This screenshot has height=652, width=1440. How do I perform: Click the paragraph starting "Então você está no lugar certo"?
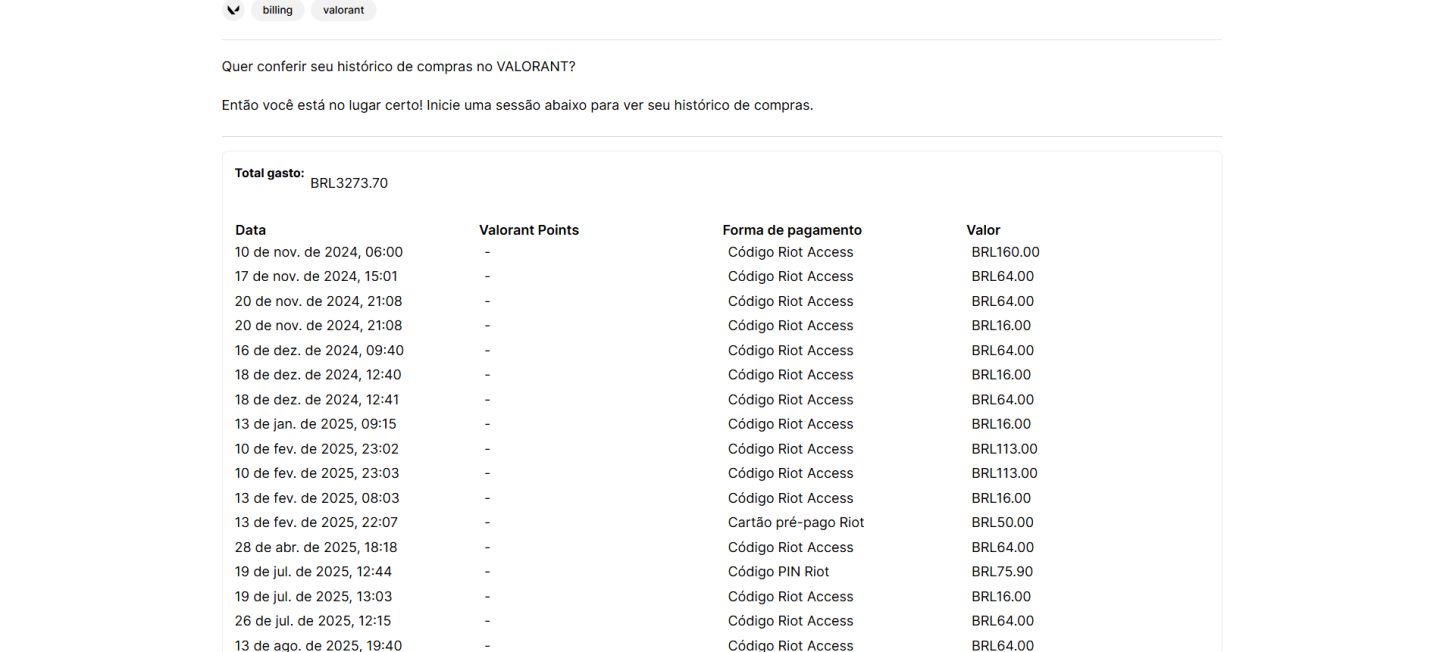517,105
